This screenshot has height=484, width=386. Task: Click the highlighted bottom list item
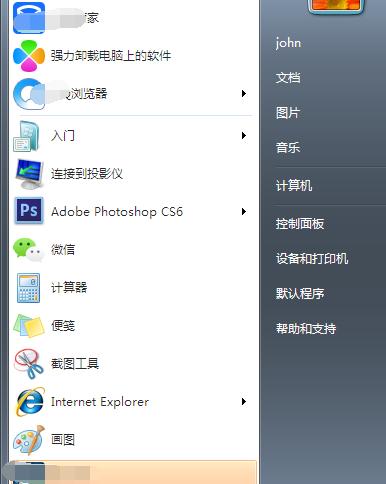[133, 472]
